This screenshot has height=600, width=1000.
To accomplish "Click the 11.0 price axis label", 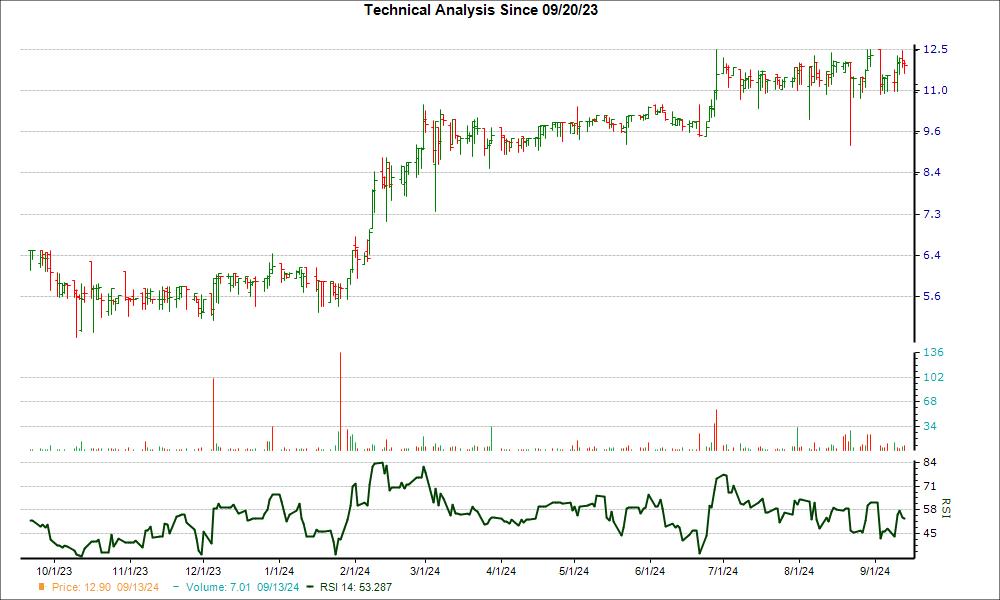I will tap(935, 91).
